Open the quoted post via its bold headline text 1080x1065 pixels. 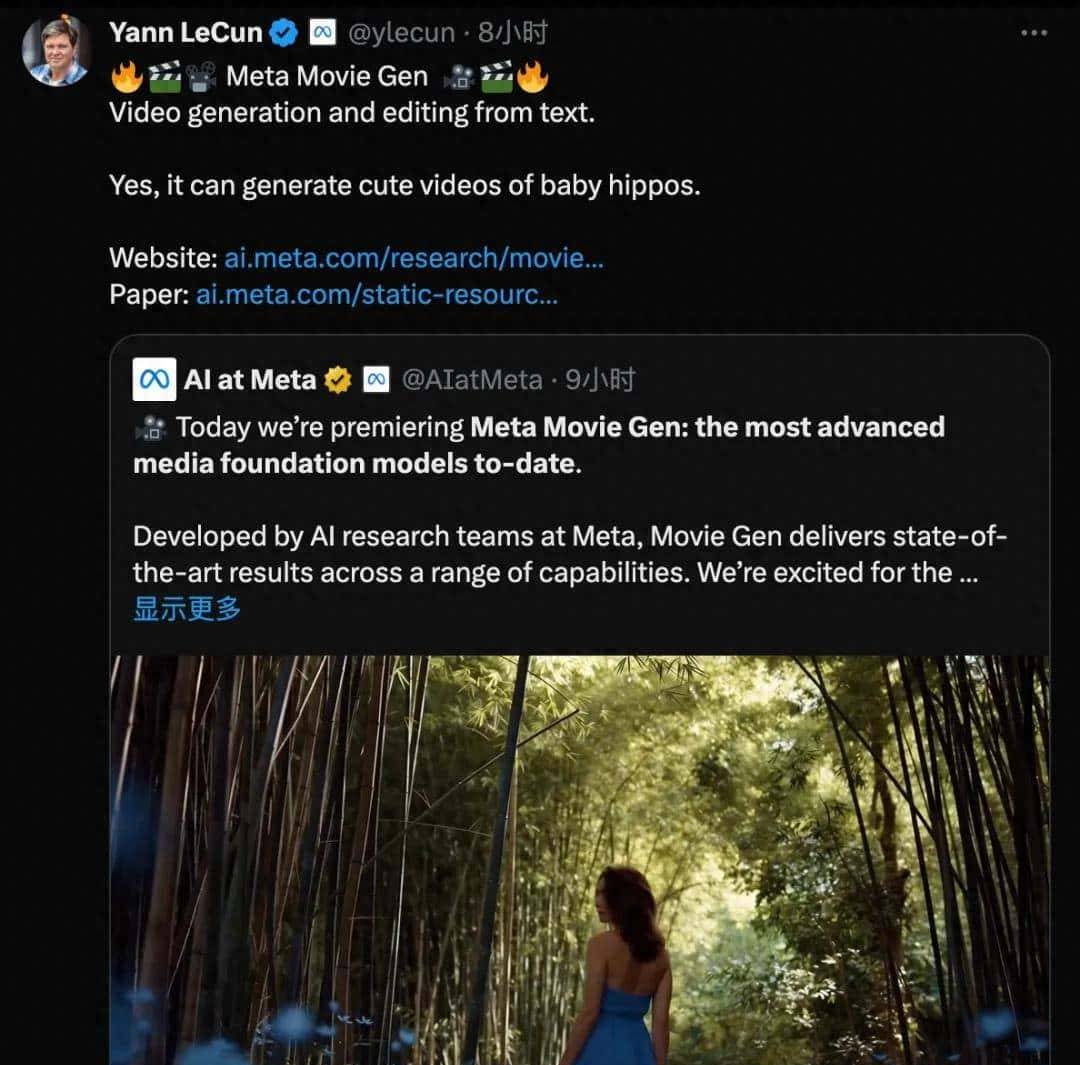click(x=707, y=428)
